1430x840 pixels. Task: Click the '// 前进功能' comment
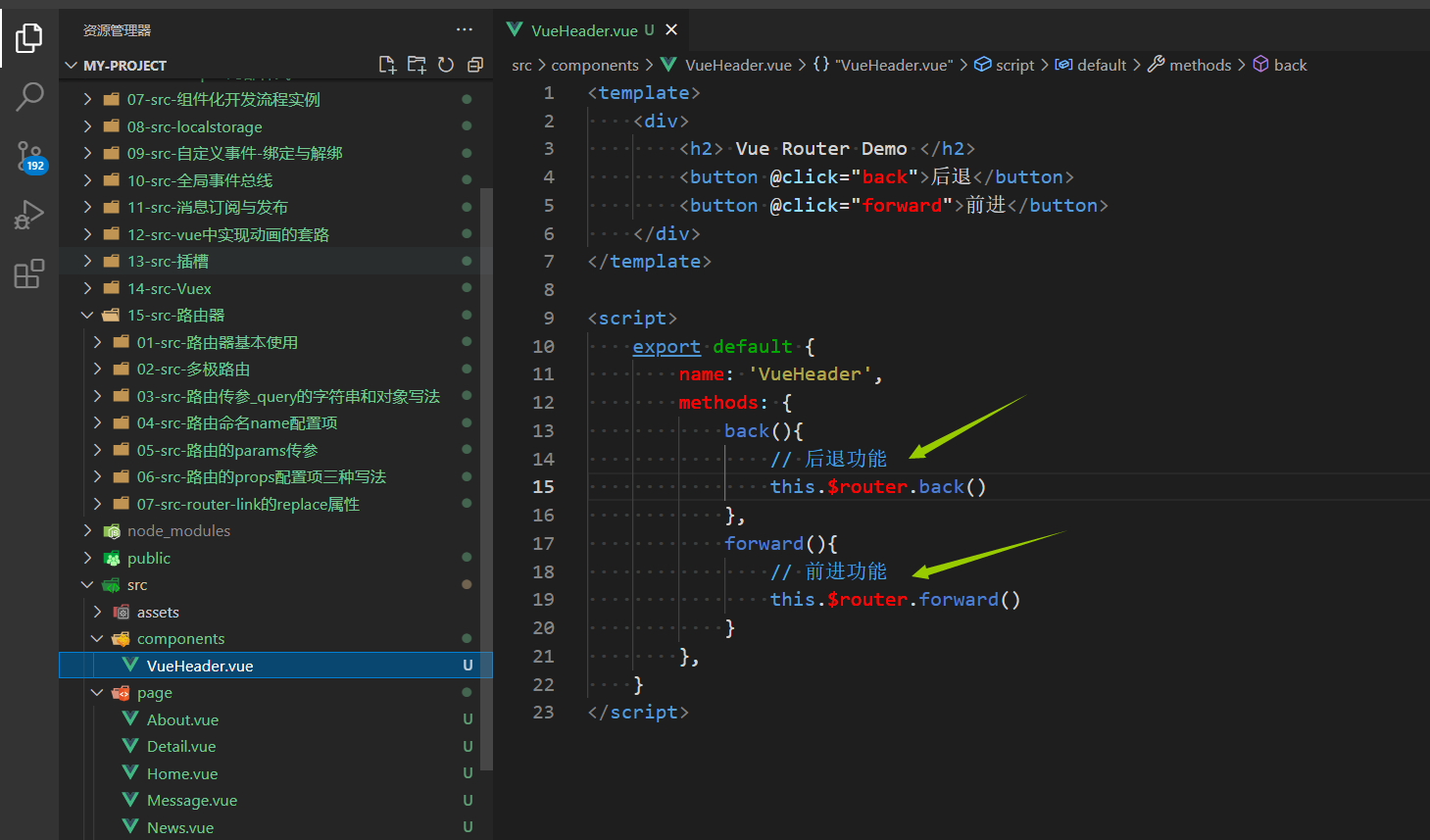828,571
